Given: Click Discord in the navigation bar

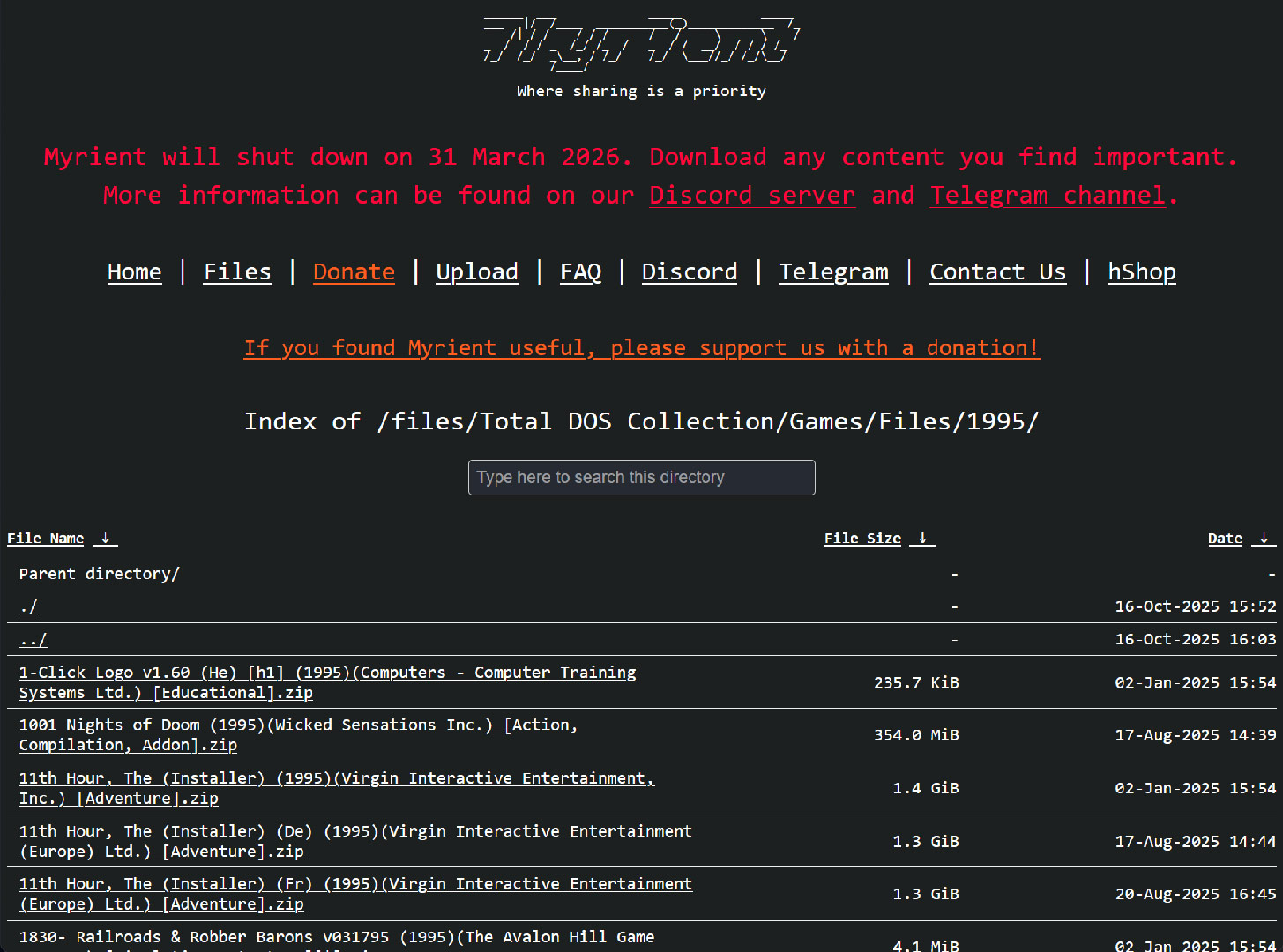Looking at the screenshot, I should (690, 271).
